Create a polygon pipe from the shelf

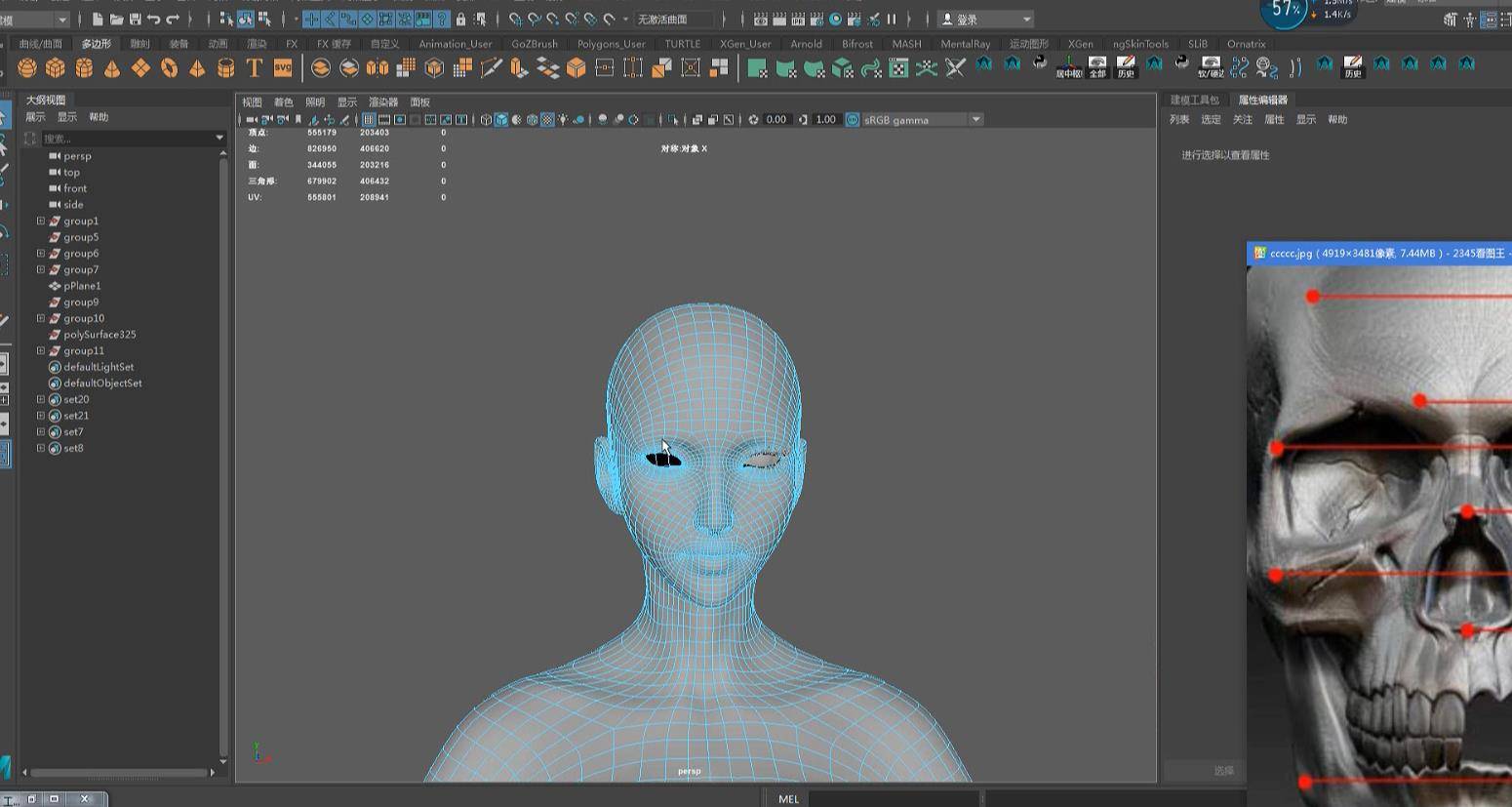pos(225,67)
